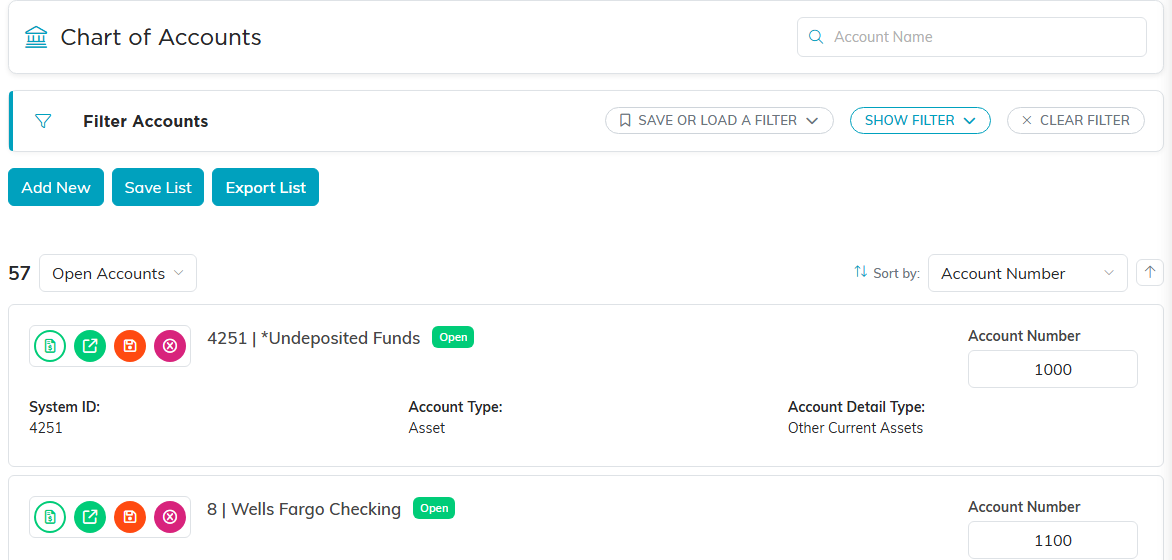Image resolution: width=1172 pixels, height=560 pixels.
Task: Click pink close icon for Undeposited Funds
Action: pos(170,346)
